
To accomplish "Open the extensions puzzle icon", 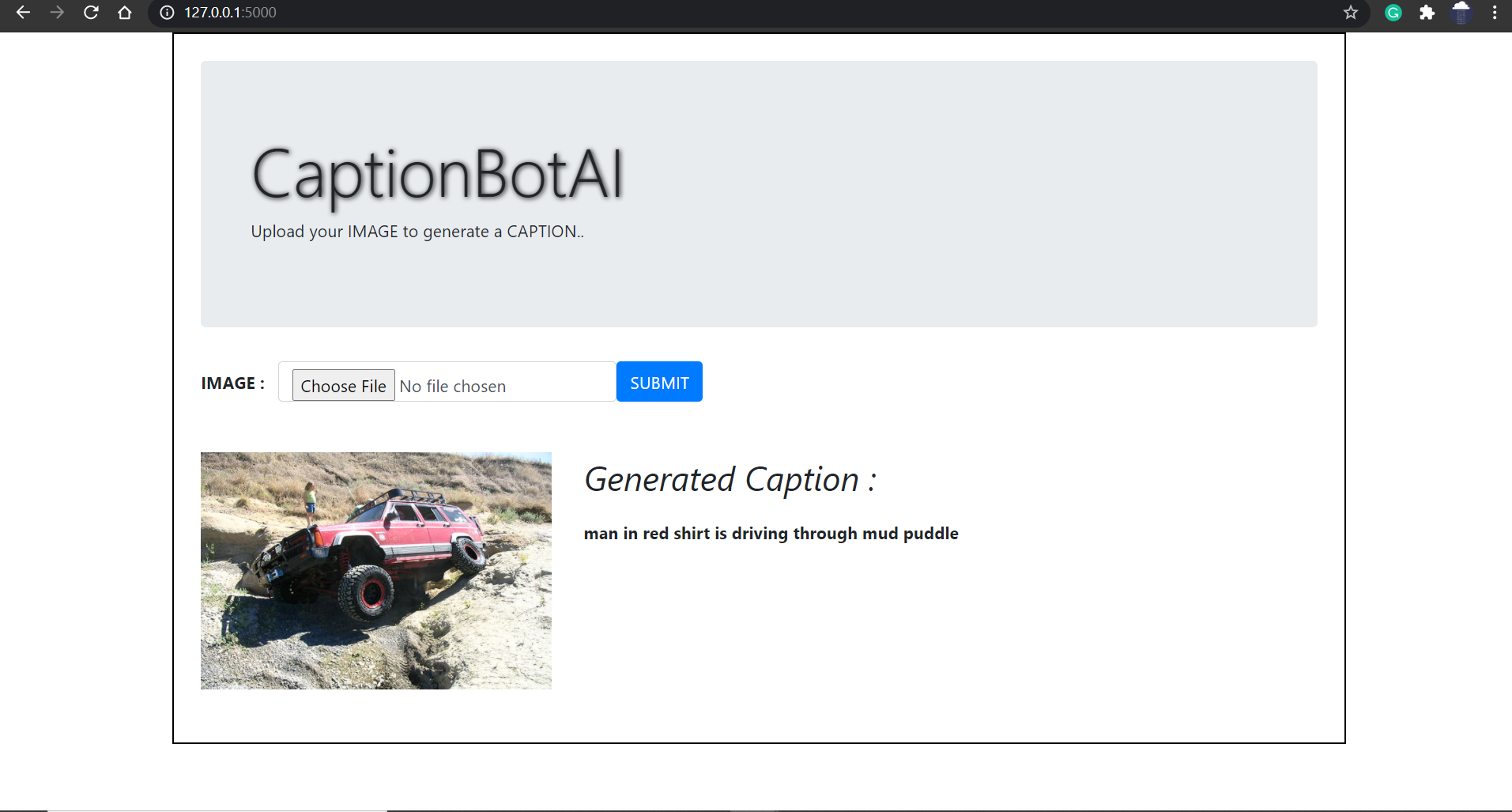I will click(1427, 13).
